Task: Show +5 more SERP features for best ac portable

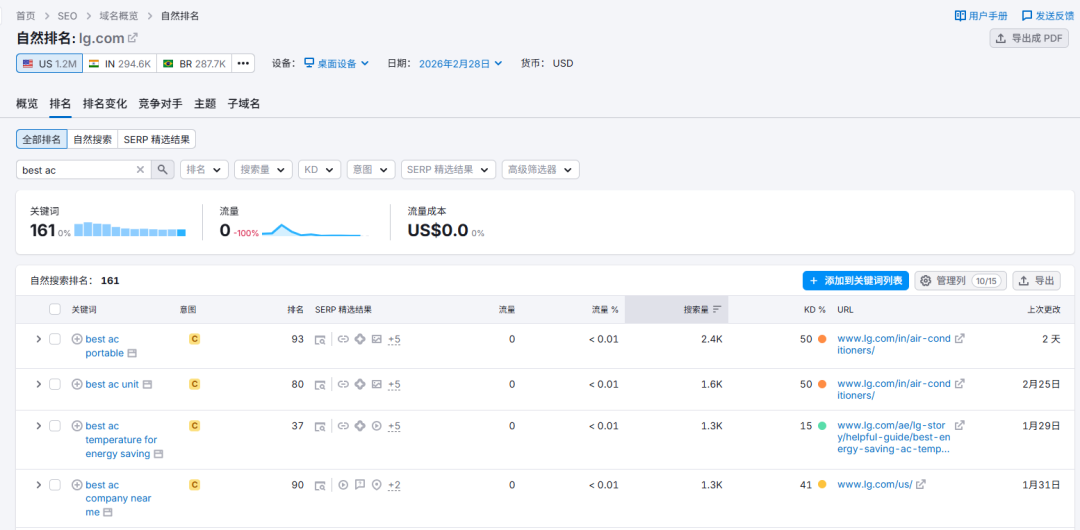Action: 395,339
